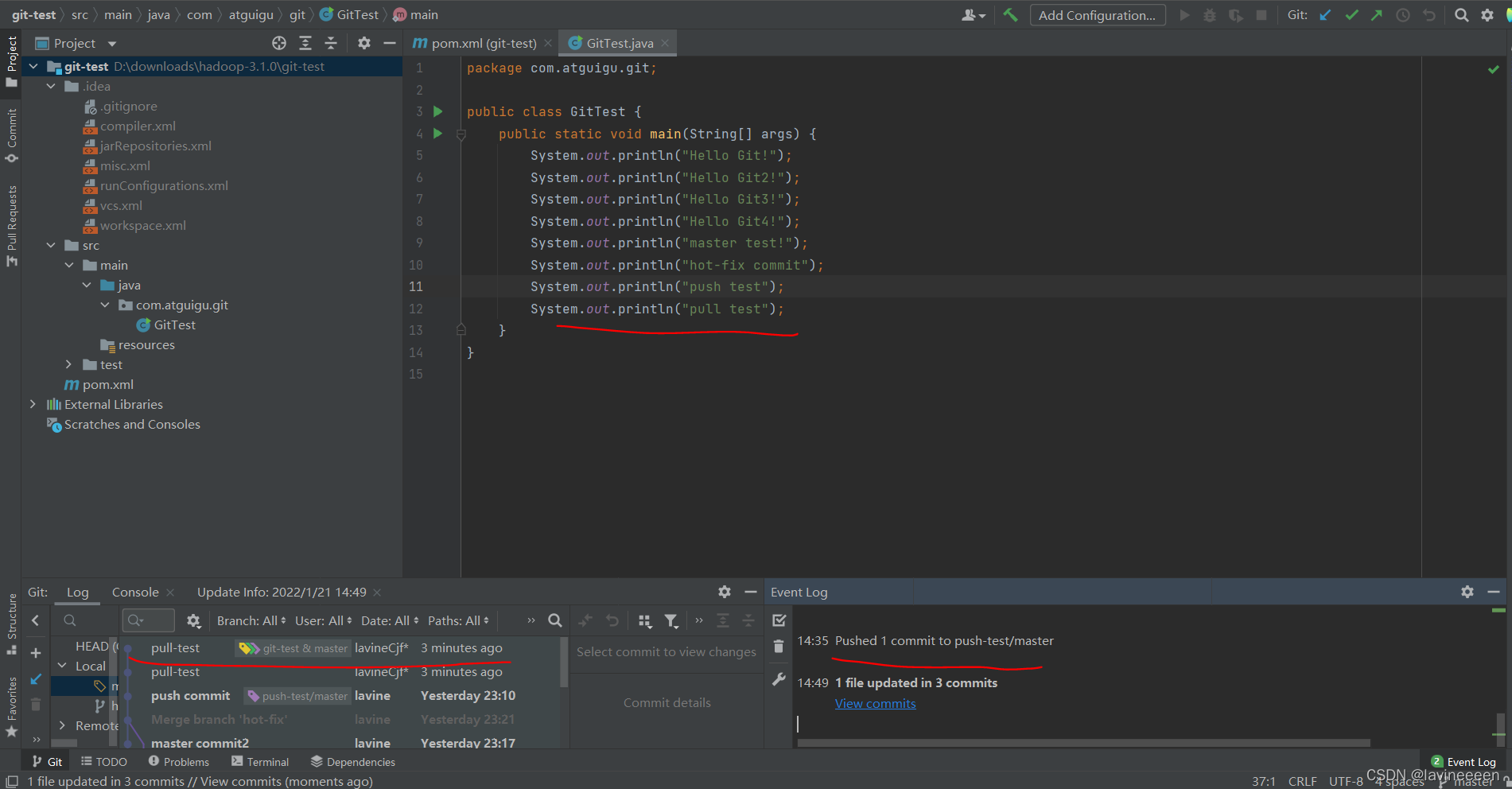Open Event Log settings gear
The width and height of the screenshot is (1512, 789).
(x=1467, y=592)
